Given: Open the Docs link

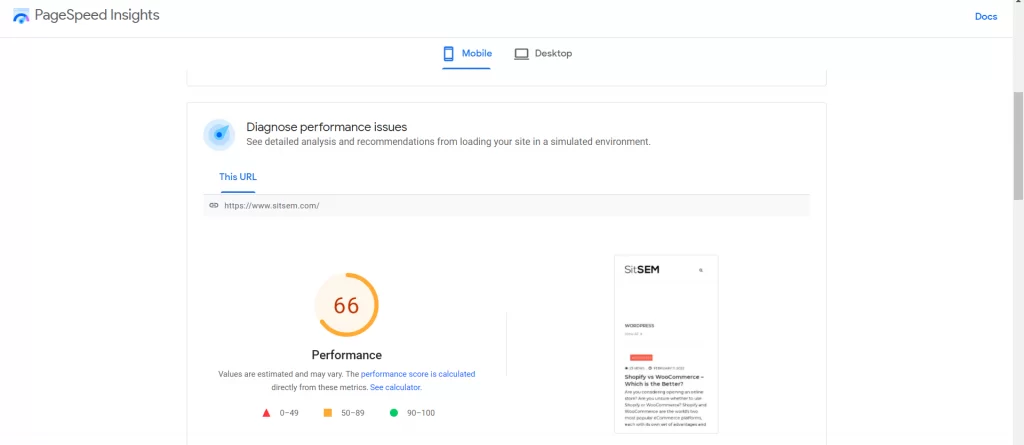Looking at the screenshot, I should point(985,16).
